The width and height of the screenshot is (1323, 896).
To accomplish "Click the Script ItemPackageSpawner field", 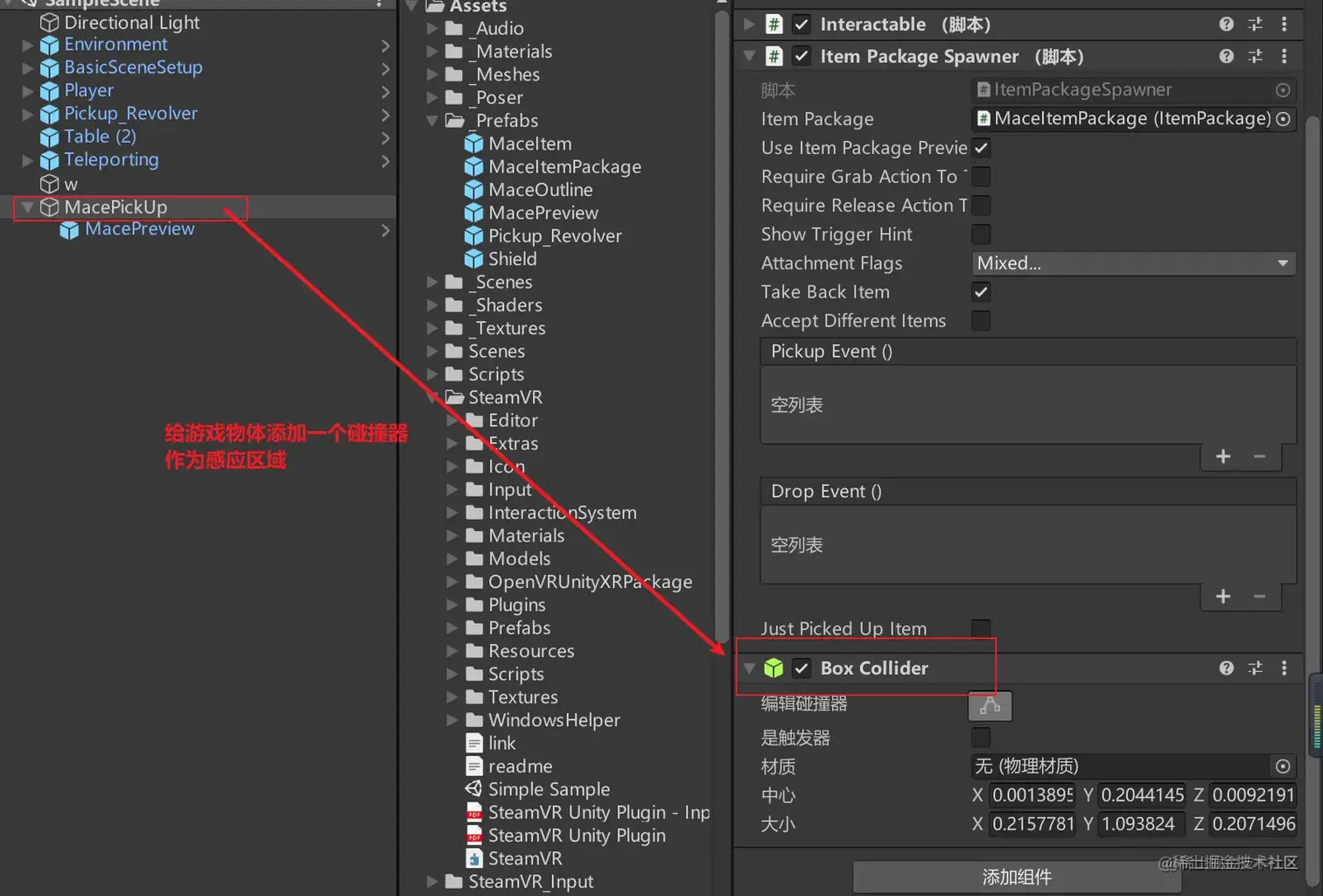I will coord(1133,90).
